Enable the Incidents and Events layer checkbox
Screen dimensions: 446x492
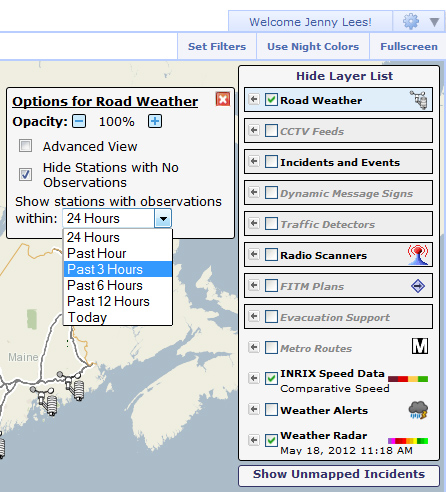tap(271, 162)
